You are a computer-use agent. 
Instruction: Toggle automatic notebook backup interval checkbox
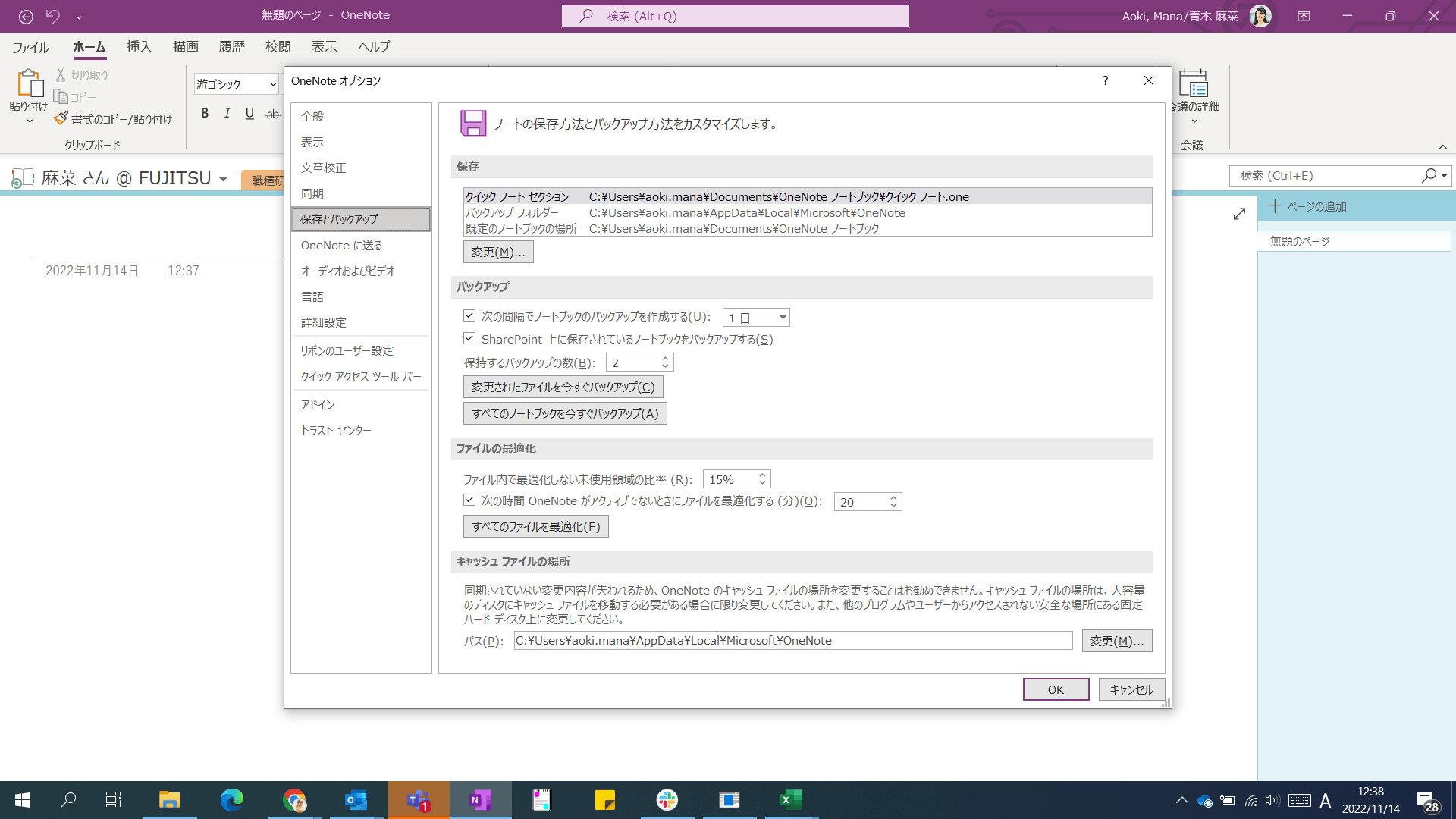(469, 315)
